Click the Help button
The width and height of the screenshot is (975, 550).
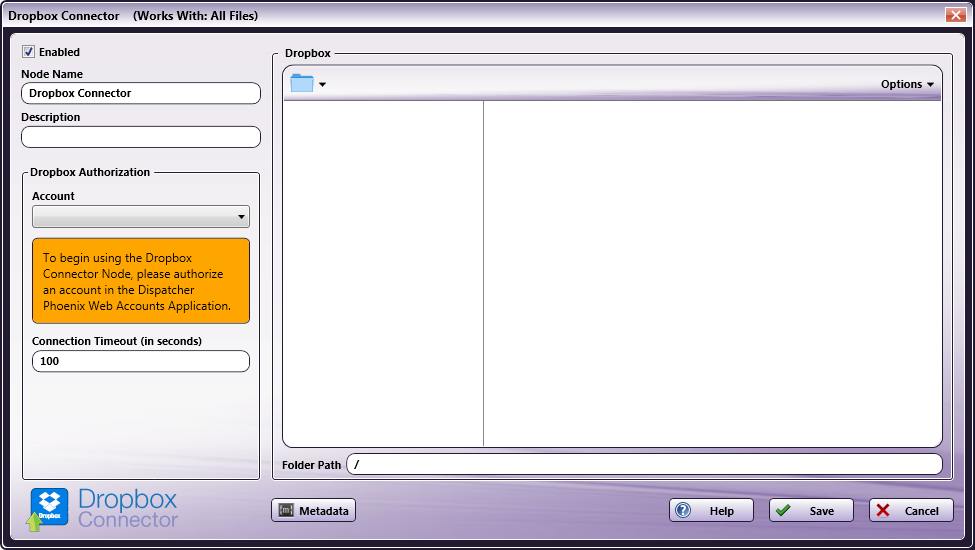point(711,510)
